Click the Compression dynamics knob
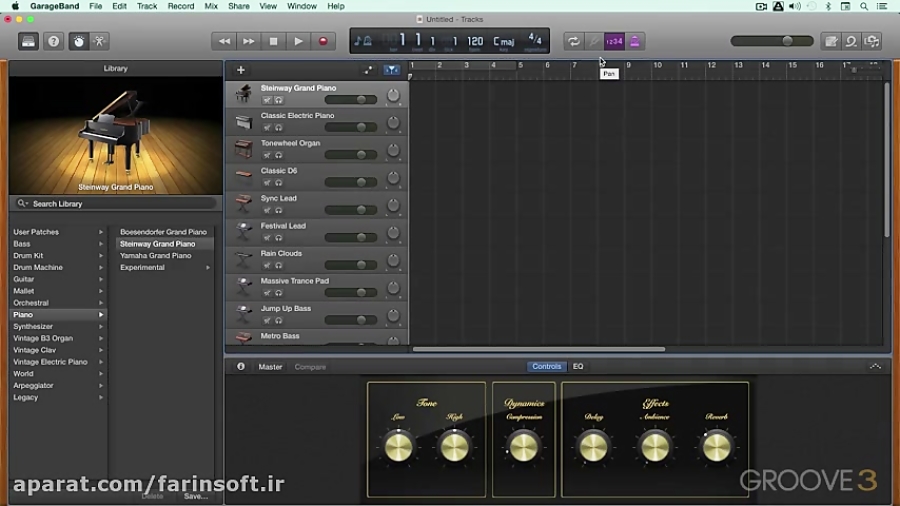The image size is (900, 506). coord(523,447)
